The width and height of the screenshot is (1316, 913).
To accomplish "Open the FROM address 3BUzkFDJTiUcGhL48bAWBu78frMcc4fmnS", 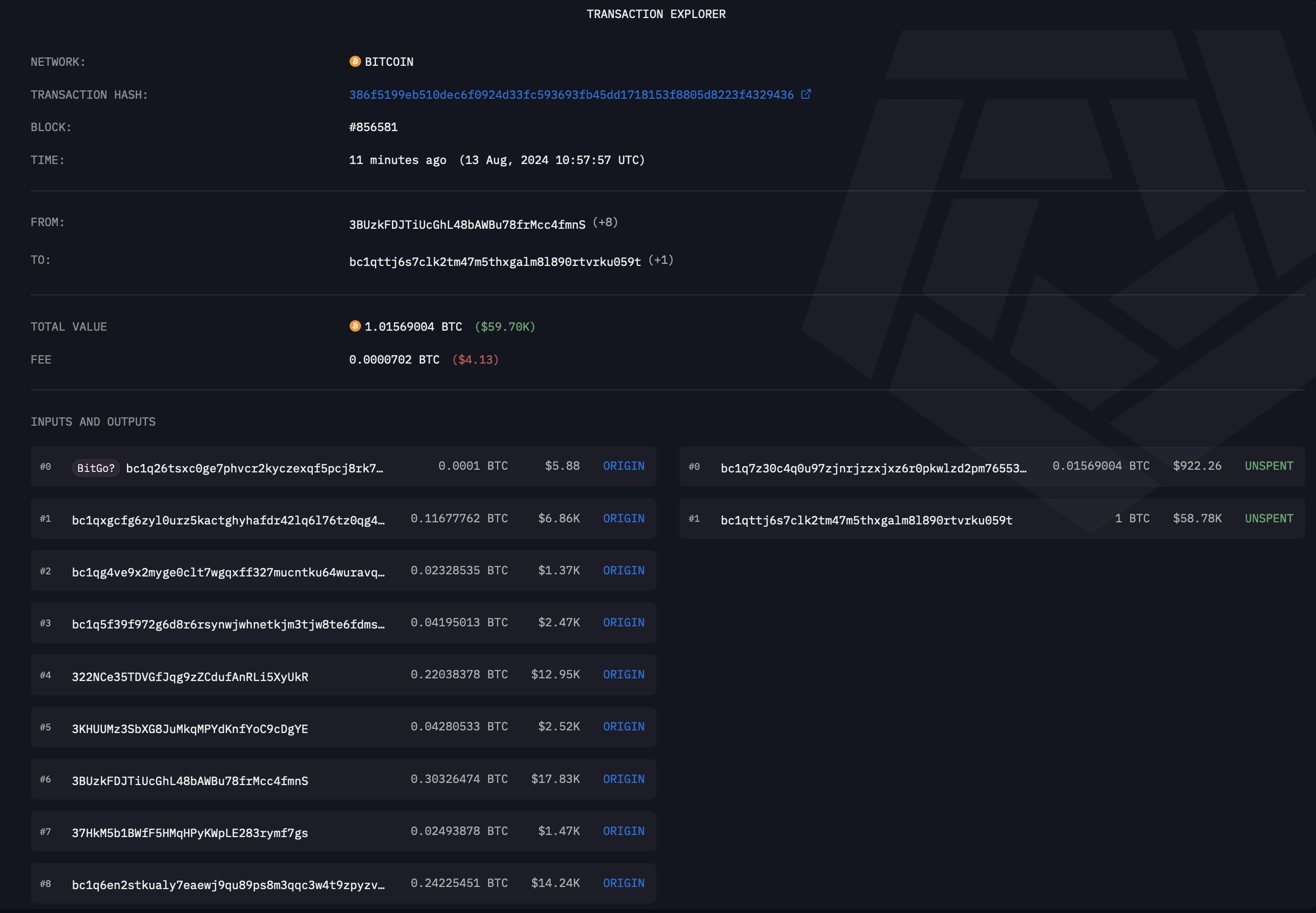I will point(467,225).
